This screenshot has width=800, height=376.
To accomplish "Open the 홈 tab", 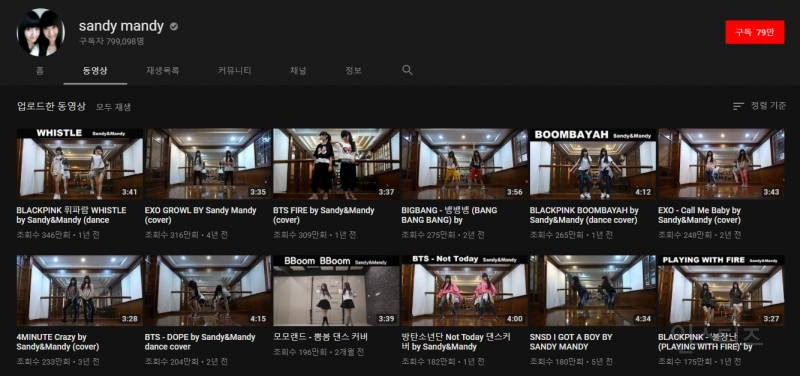I will pos(40,71).
